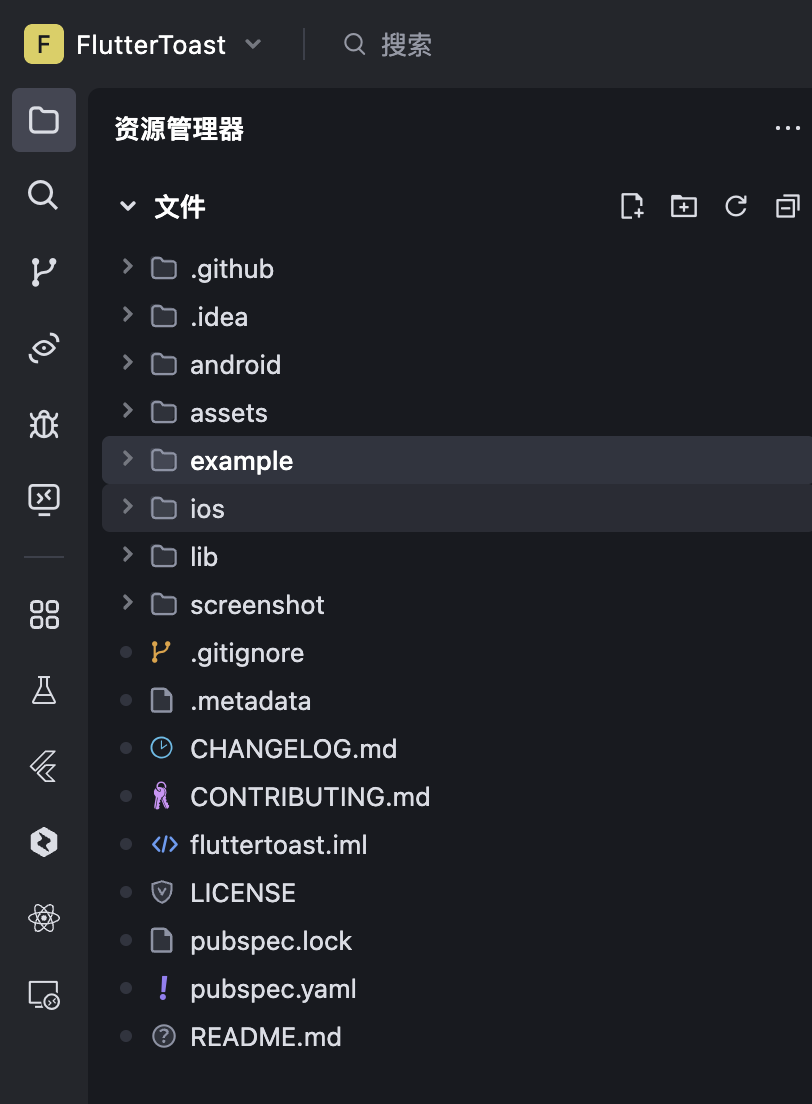Open the Search icon in activity bar

point(43,195)
